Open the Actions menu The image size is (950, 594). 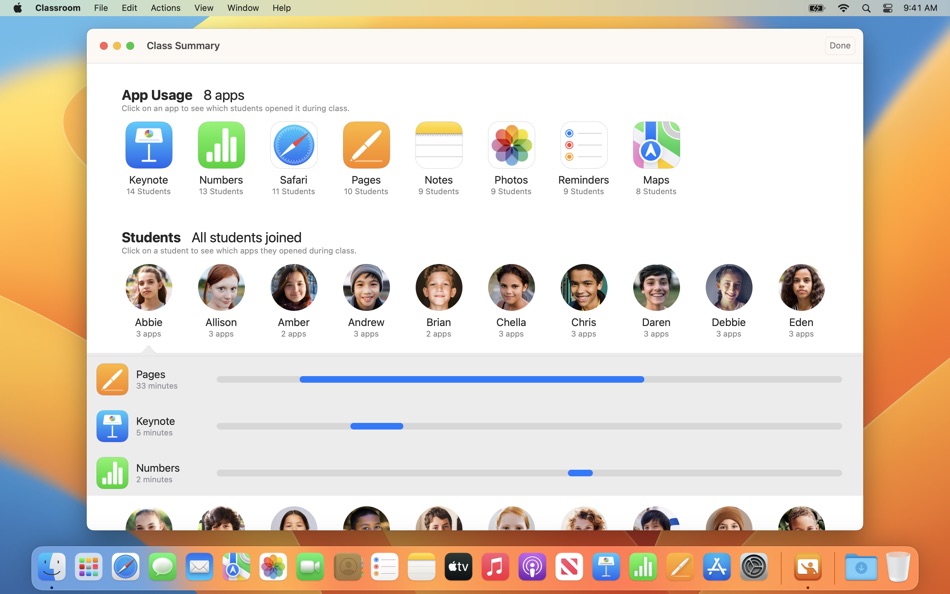[165, 8]
